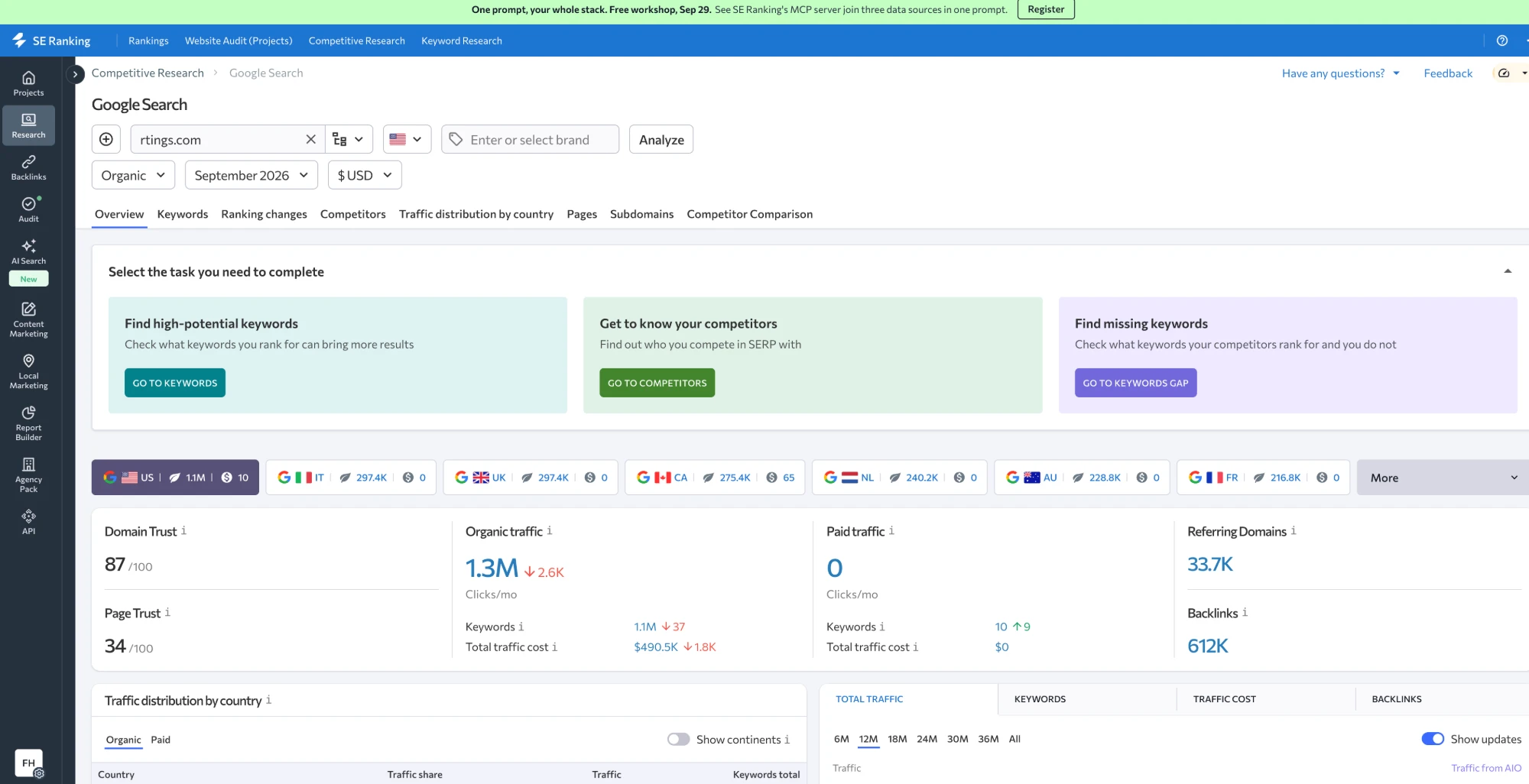This screenshot has width=1529, height=784.
Task: Click GO TO COMPETITORS button
Action: pyautogui.click(x=657, y=383)
